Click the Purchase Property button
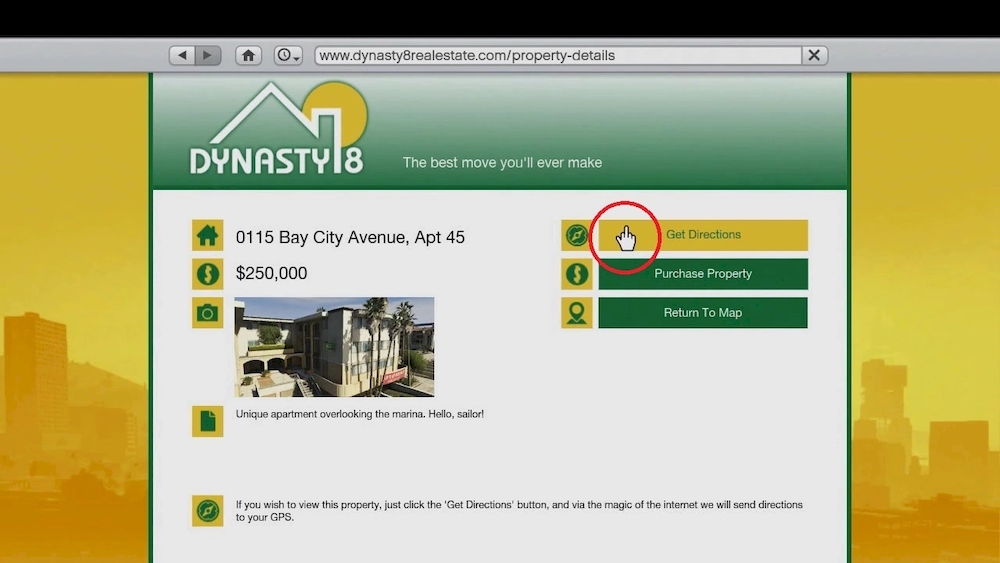The width and height of the screenshot is (1000, 563). [x=702, y=274]
